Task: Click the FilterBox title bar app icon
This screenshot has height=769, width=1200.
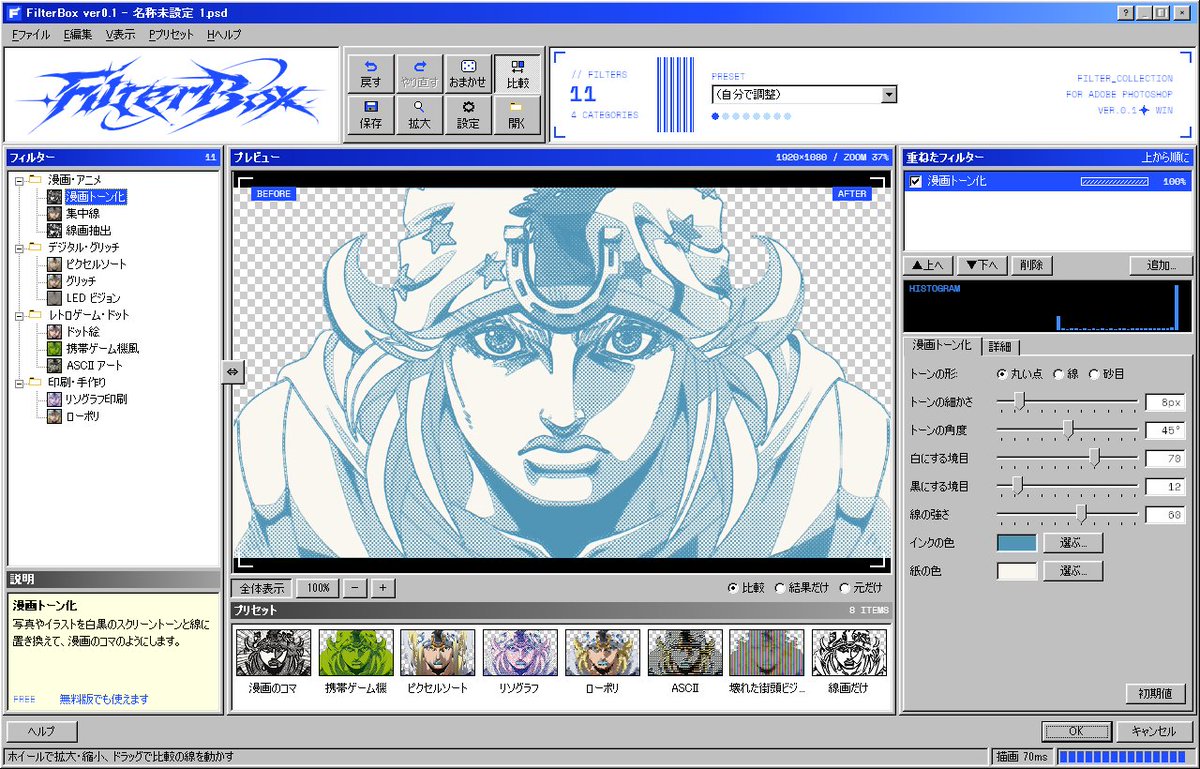Action: coord(13,13)
